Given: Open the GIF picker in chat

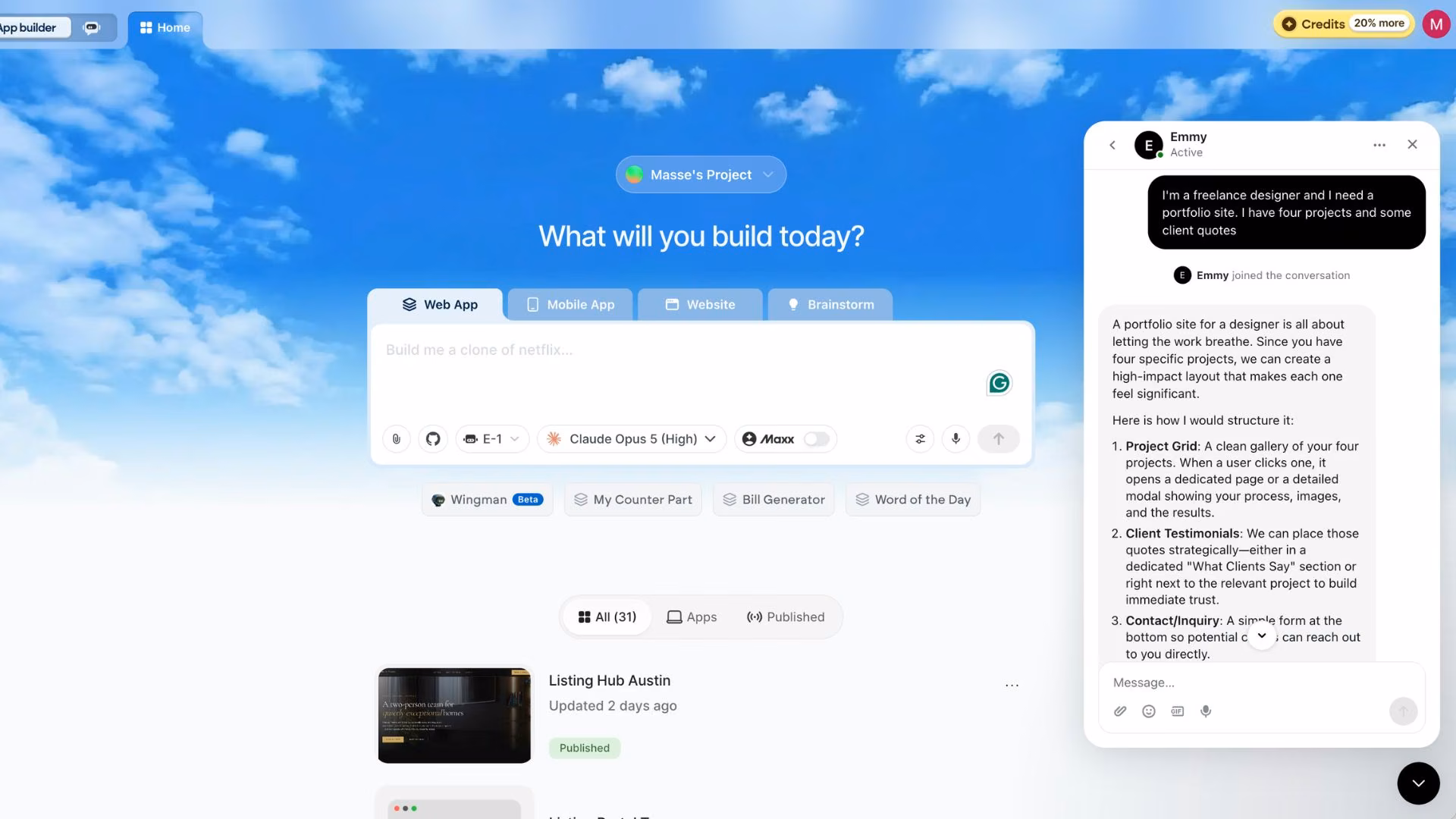Looking at the screenshot, I should click(x=1177, y=711).
